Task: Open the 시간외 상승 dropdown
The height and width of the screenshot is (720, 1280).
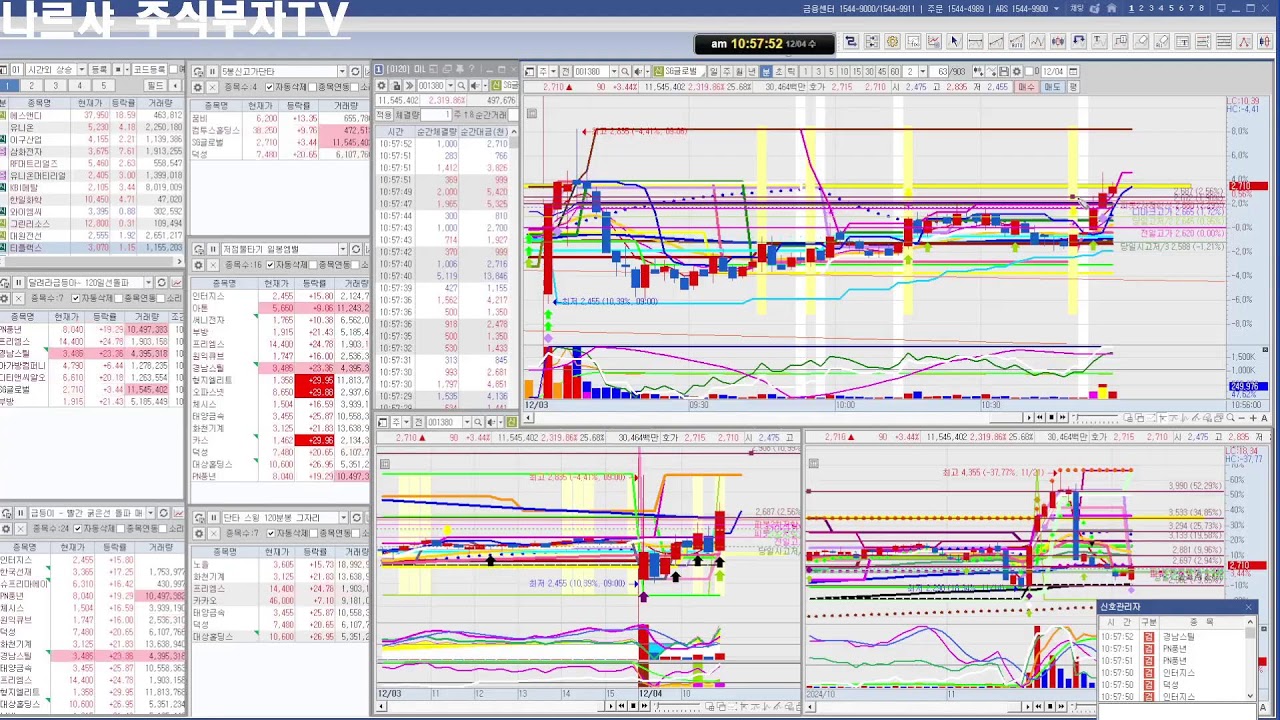Action: (x=82, y=70)
